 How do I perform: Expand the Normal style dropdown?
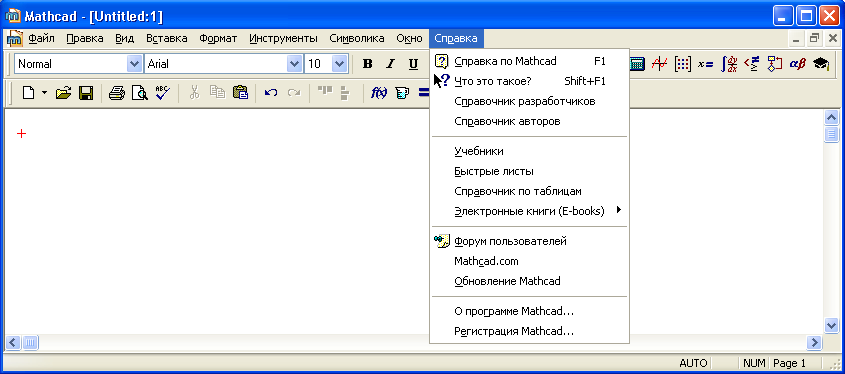tap(134, 64)
